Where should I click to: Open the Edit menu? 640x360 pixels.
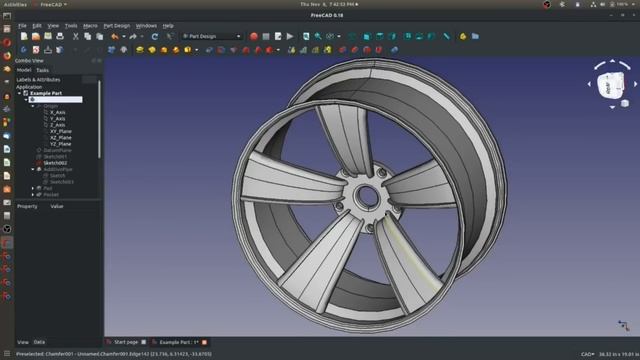click(37, 26)
